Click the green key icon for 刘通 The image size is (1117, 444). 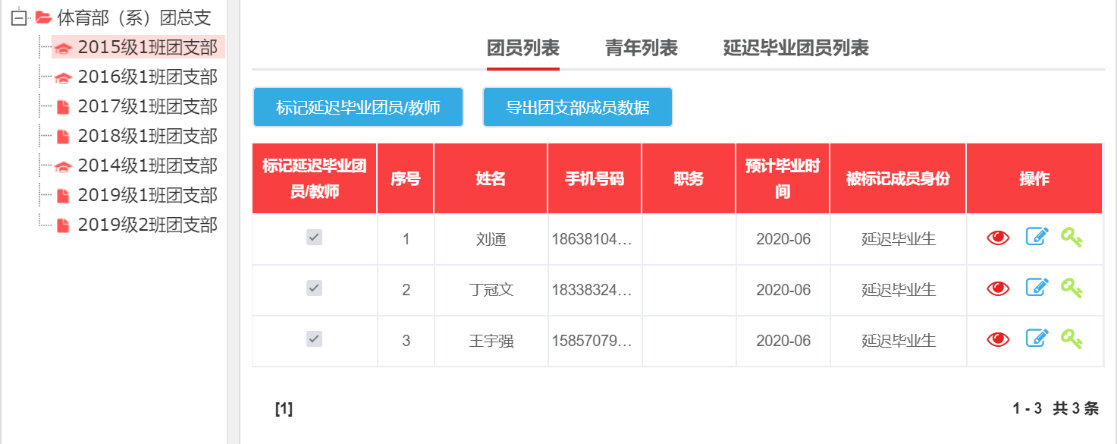click(x=1072, y=237)
